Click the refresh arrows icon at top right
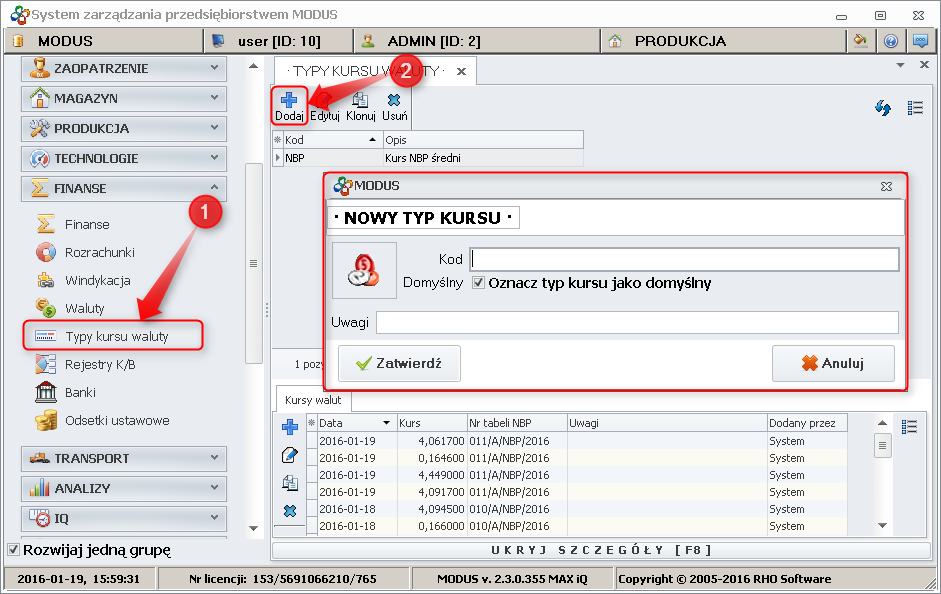 883,108
